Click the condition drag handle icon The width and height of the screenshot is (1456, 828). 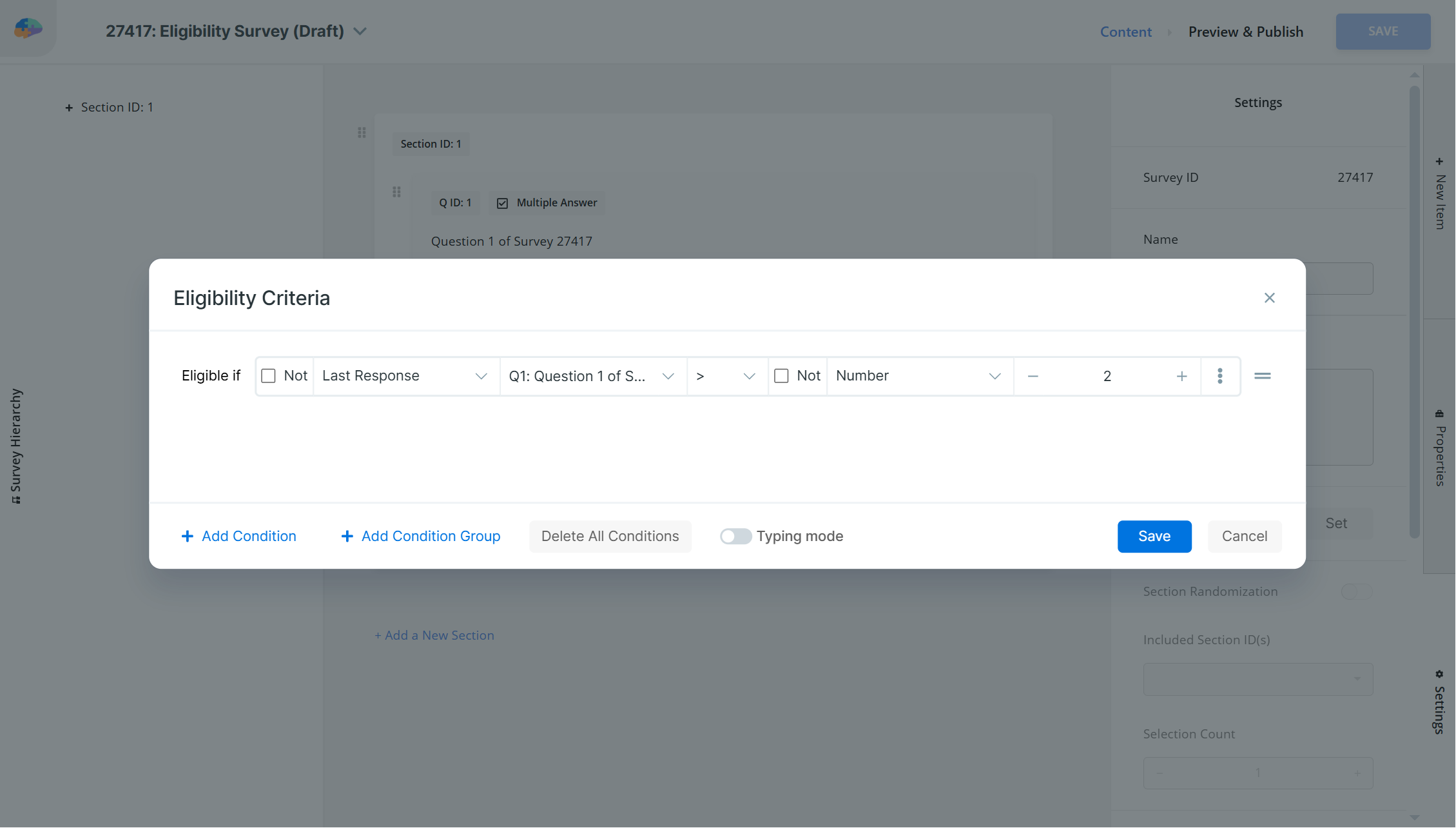[1262, 376]
